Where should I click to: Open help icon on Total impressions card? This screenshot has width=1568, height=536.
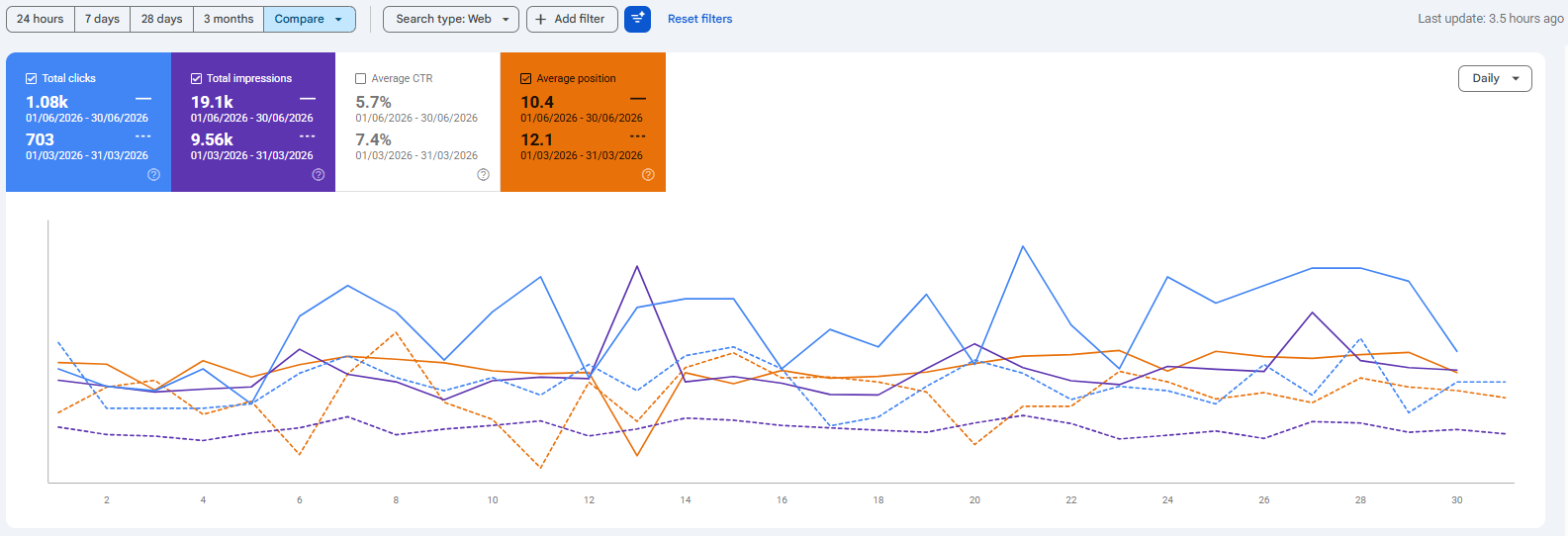[319, 174]
